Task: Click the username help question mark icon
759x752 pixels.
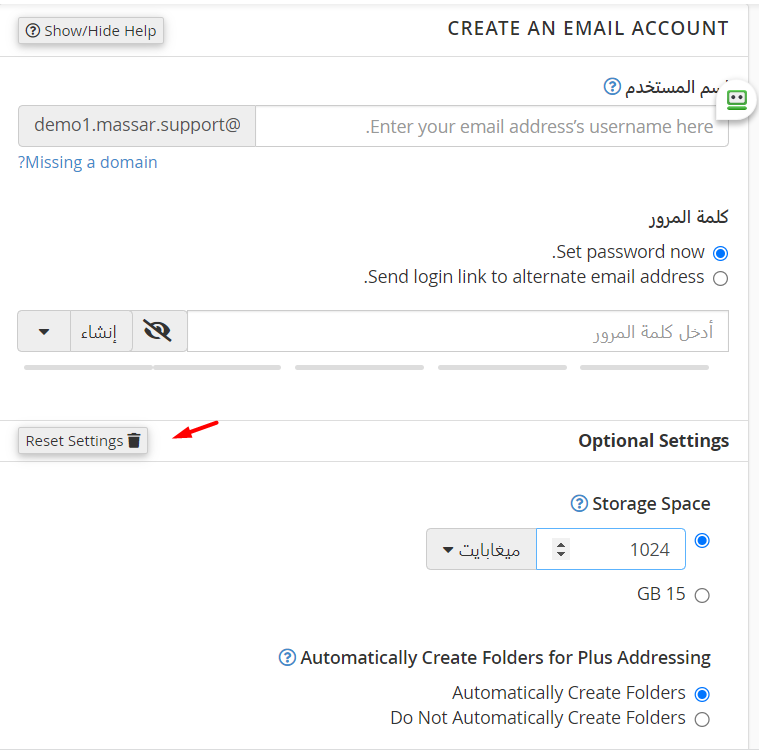Action: click(x=613, y=87)
